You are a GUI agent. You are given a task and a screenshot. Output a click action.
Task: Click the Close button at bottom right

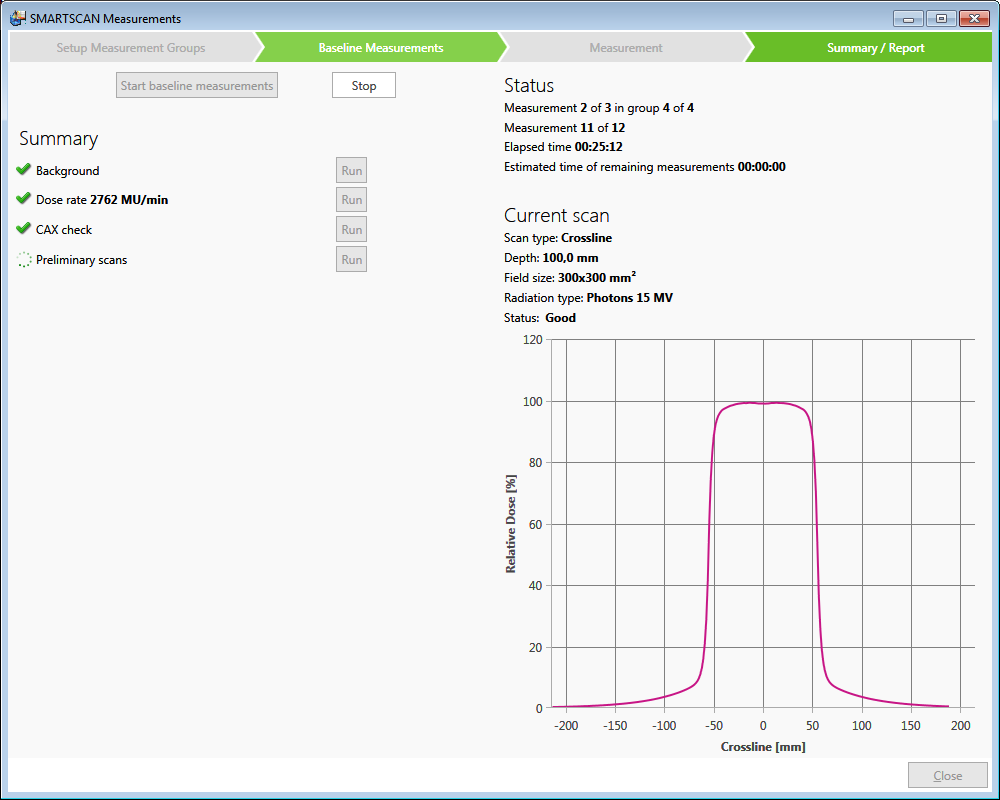click(x=947, y=776)
